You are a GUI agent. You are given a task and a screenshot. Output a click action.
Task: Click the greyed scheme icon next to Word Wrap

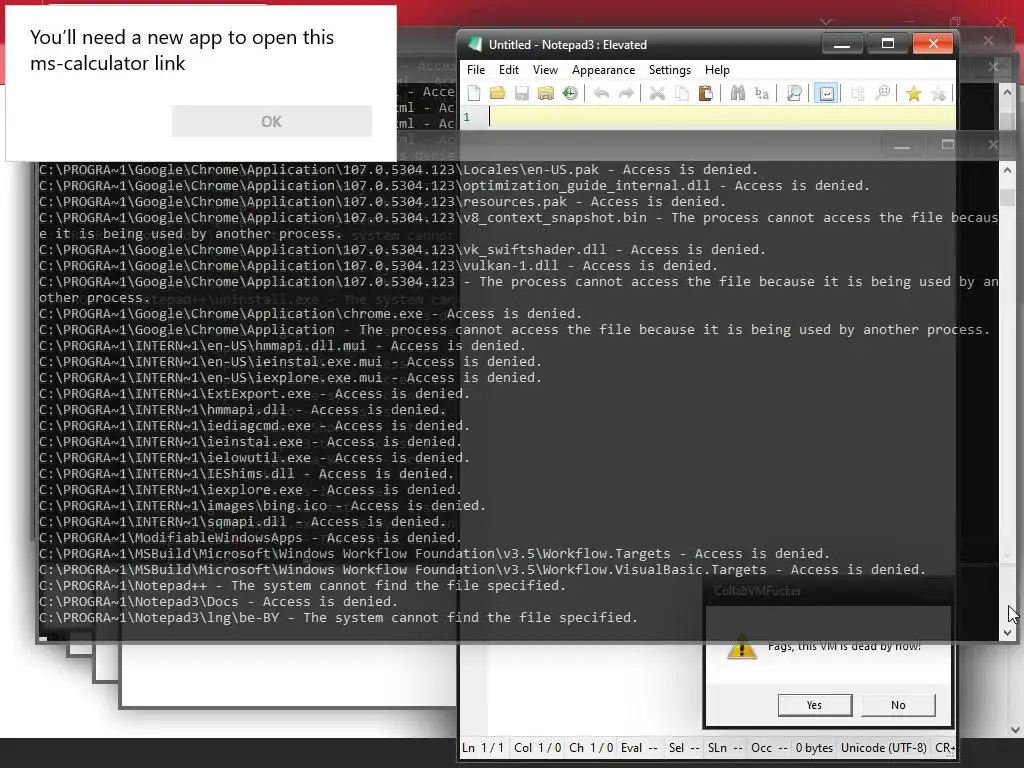point(858,93)
